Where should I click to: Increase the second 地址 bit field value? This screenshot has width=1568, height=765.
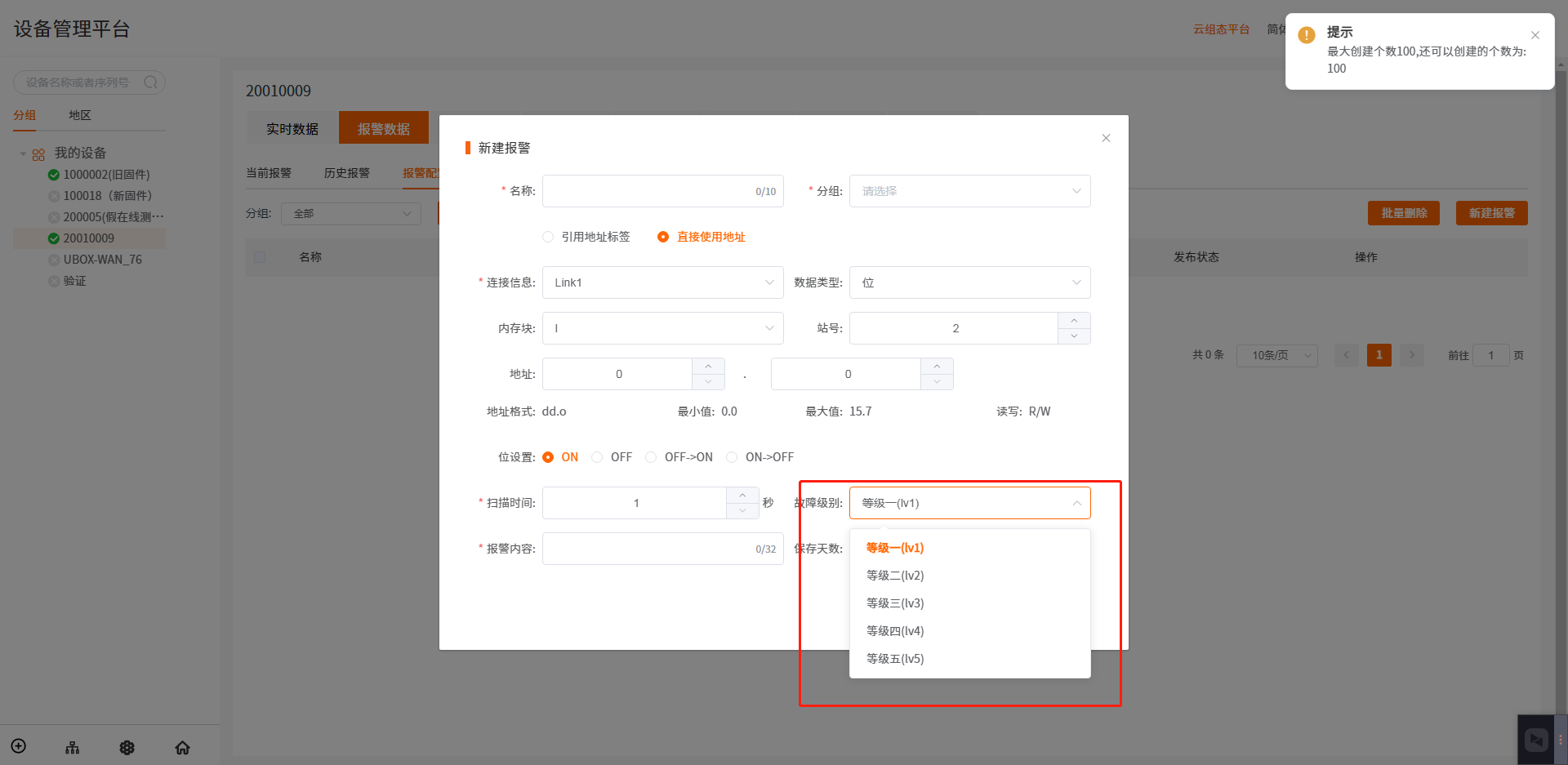(x=937, y=367)
